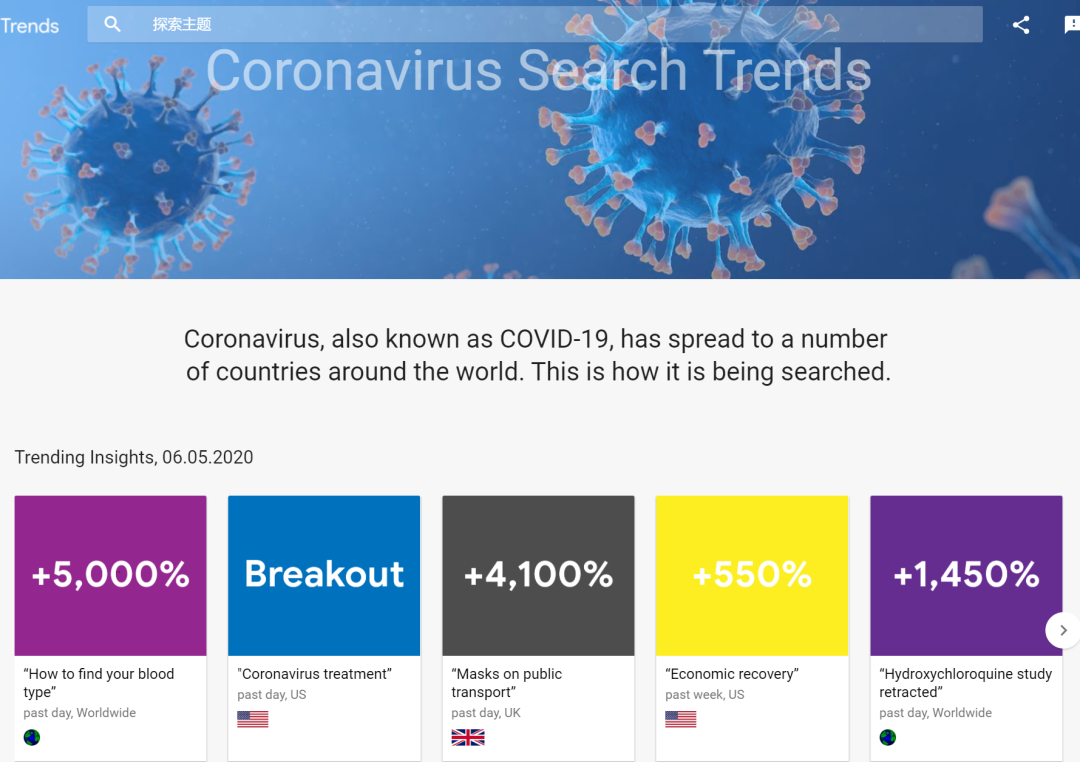Click the US flag under Coronavirus treatment
This screenshot has width=1080, height=762.
[253, 719]
